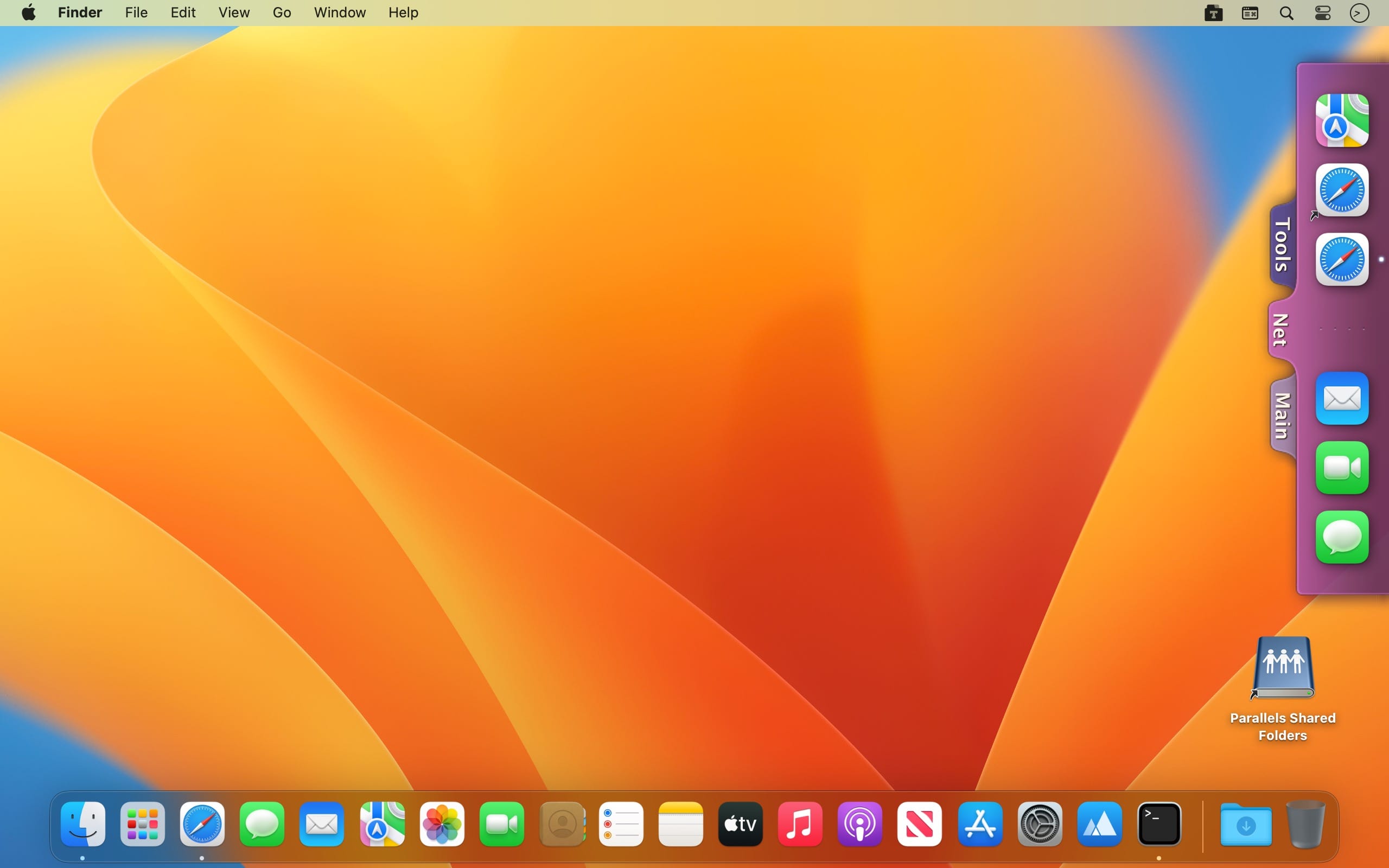Click the Safari icon with running dot in the side panel
Image resolution: width=1389 pixels, height=868 pixels.
[1342, 259]
